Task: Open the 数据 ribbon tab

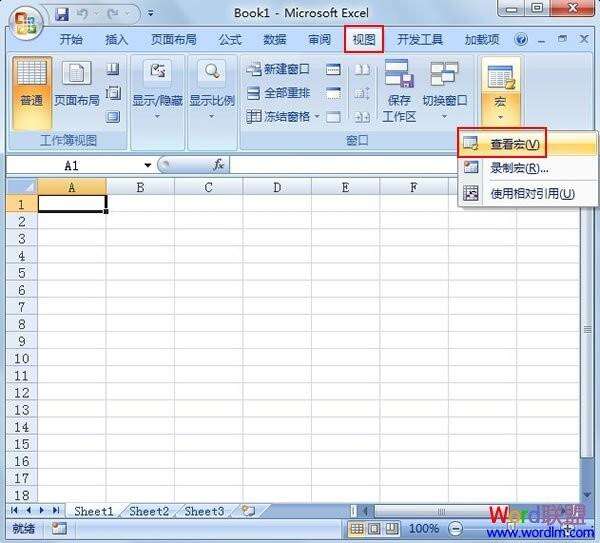Action: [x=275, y=39]
